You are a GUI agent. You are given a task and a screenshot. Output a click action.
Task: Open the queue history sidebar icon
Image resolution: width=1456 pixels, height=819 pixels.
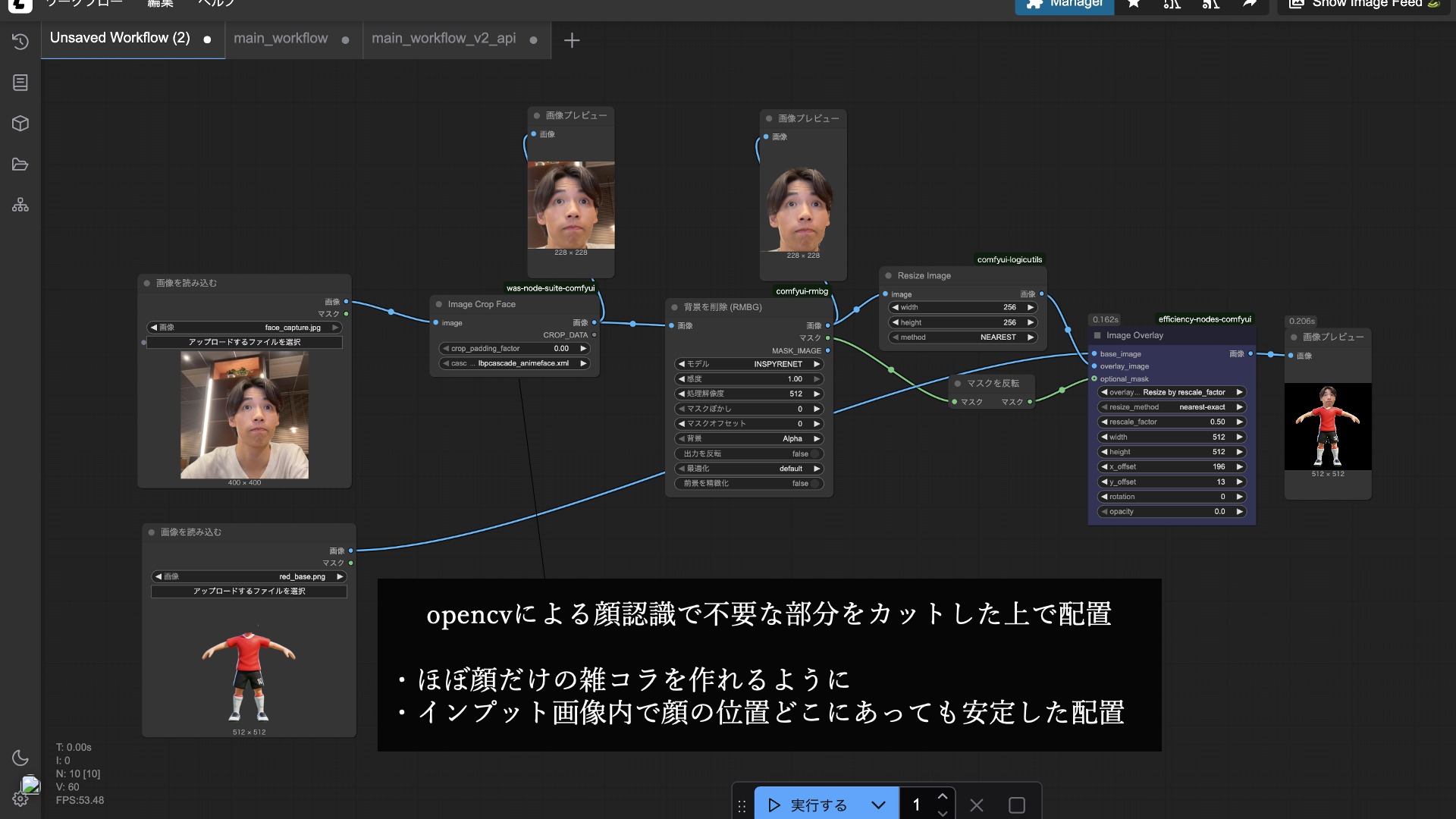[20, 42]
